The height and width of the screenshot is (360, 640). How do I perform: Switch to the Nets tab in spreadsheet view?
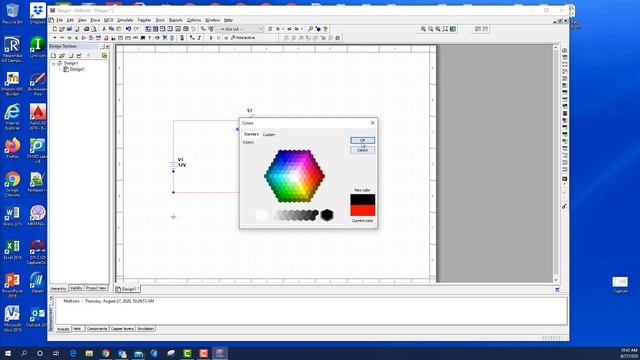coord(78,329)
